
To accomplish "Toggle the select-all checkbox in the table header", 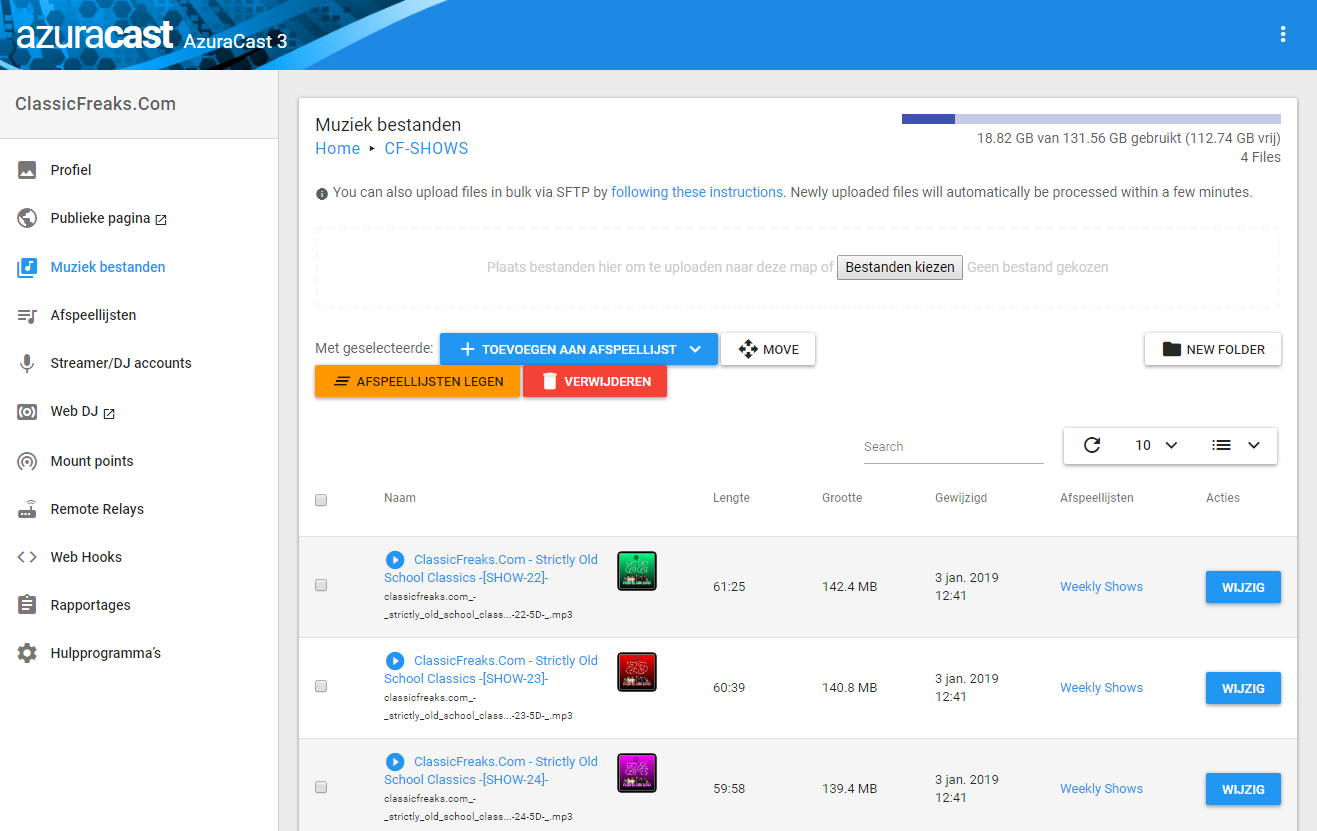I will click(x=321, y=500).
